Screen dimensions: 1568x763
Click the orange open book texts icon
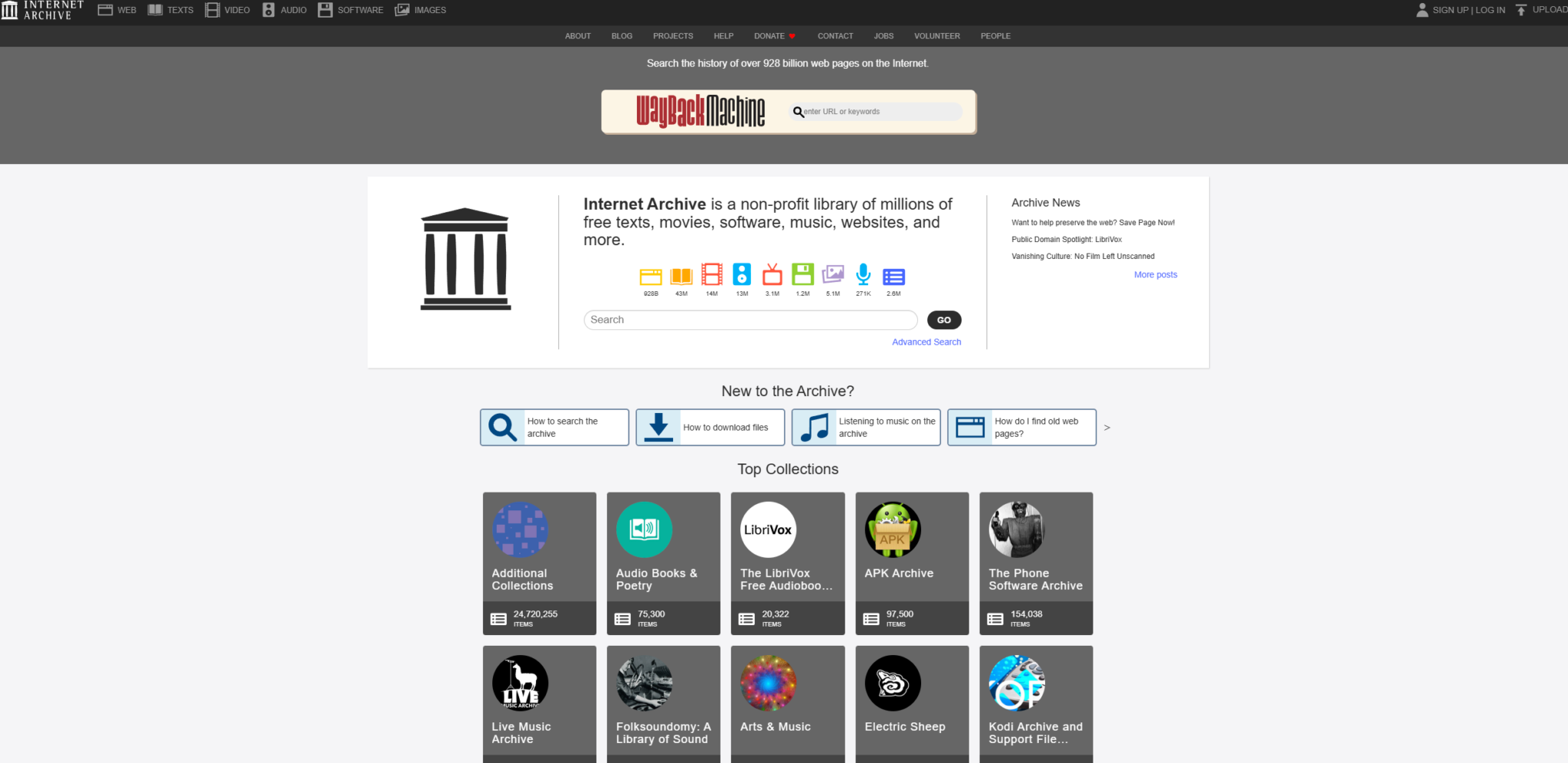coord(681,276)
